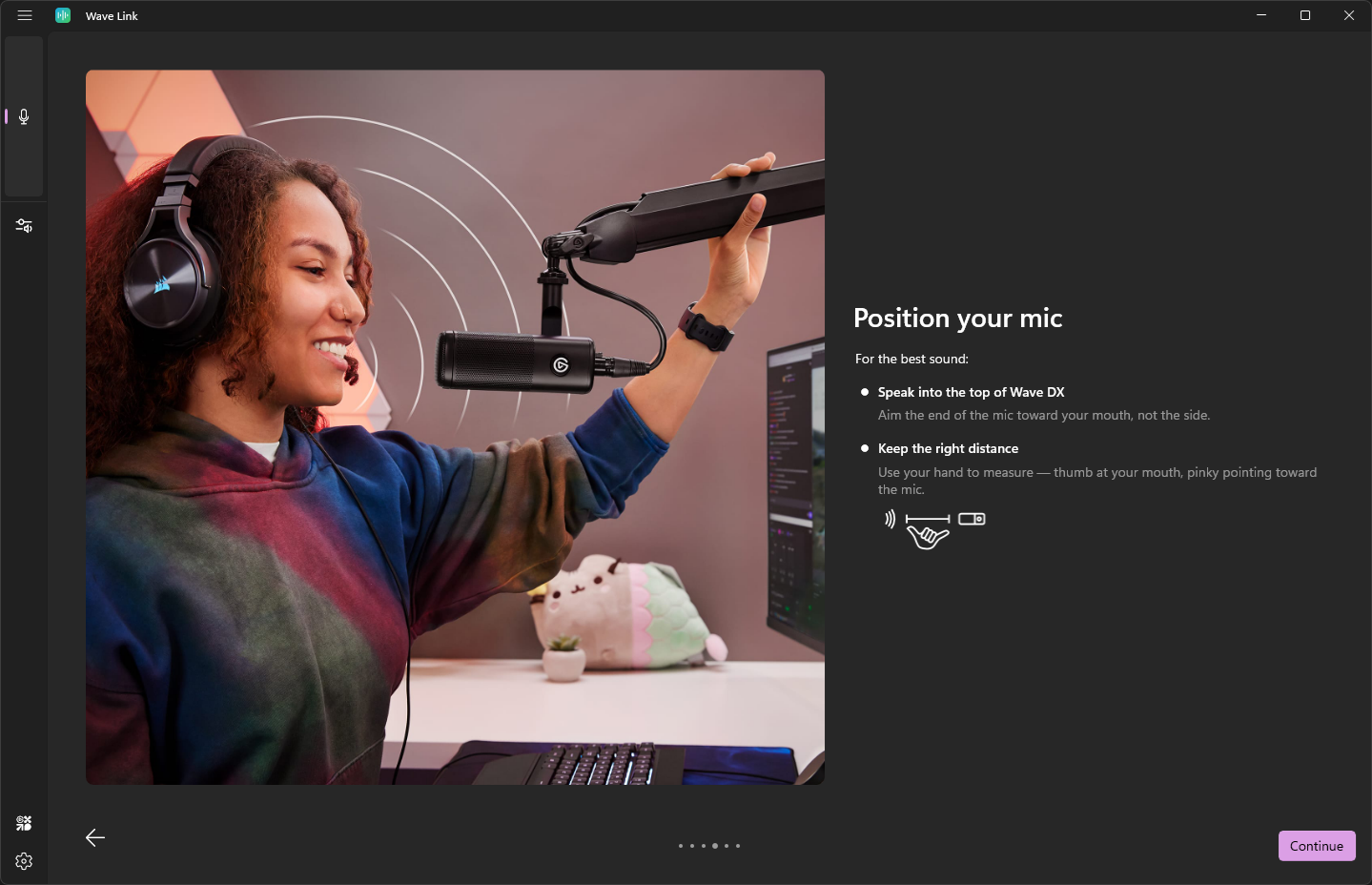Go back using the left arrow
This screenshot has width=1372, height=885.
[x=95, y=837]
